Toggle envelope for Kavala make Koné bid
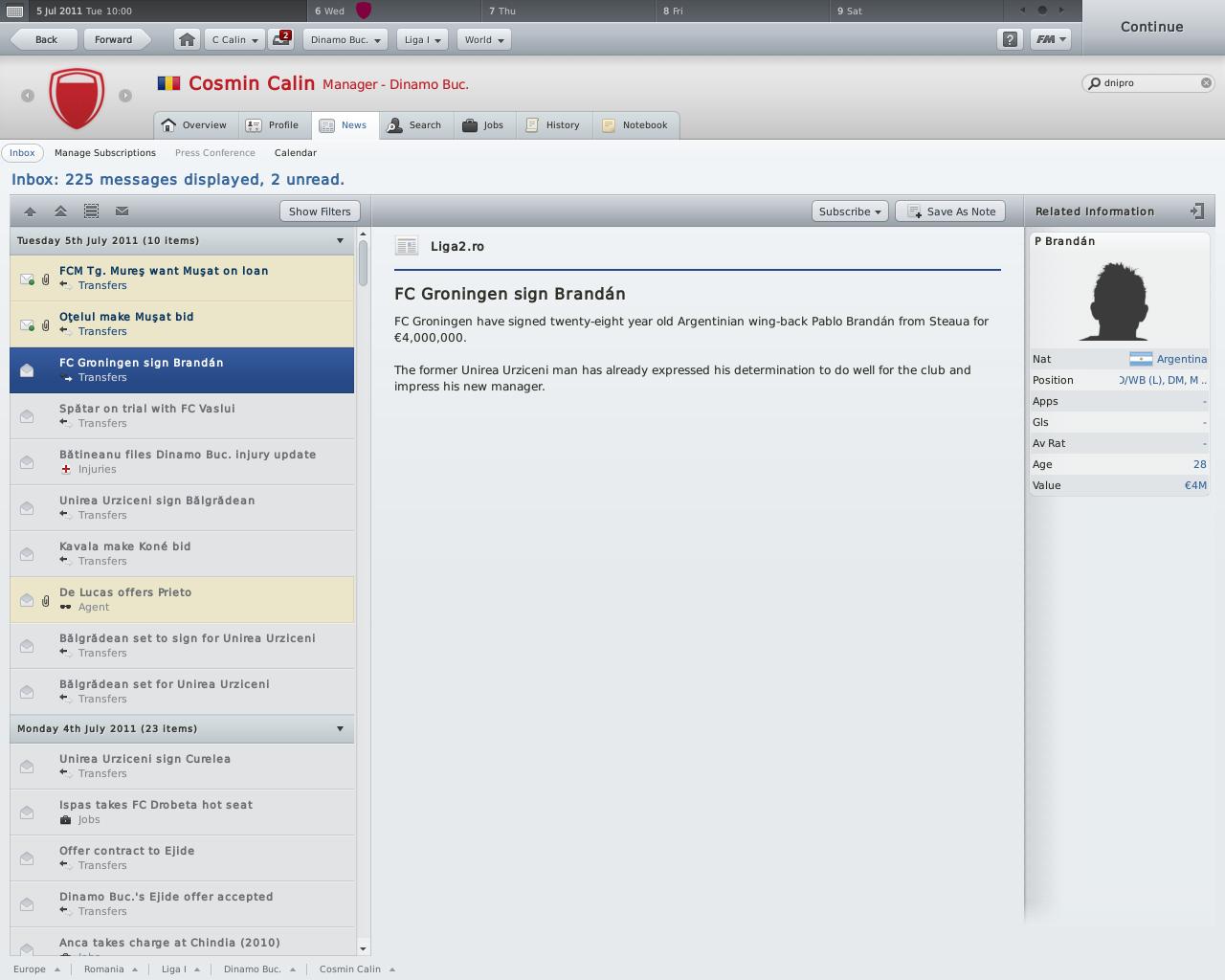The width and height of the screenshot is (1225, 980). coord(27,554)
